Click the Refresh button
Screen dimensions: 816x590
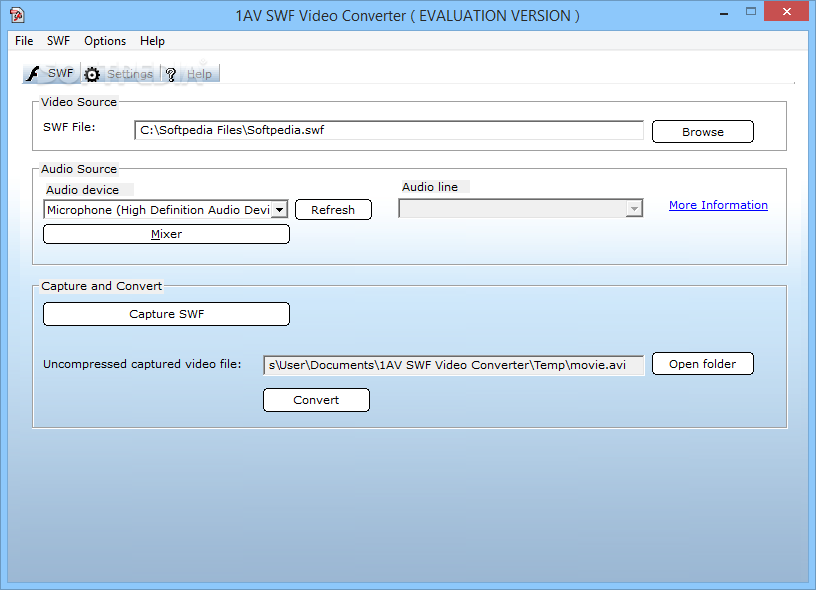tap(333, 210)
